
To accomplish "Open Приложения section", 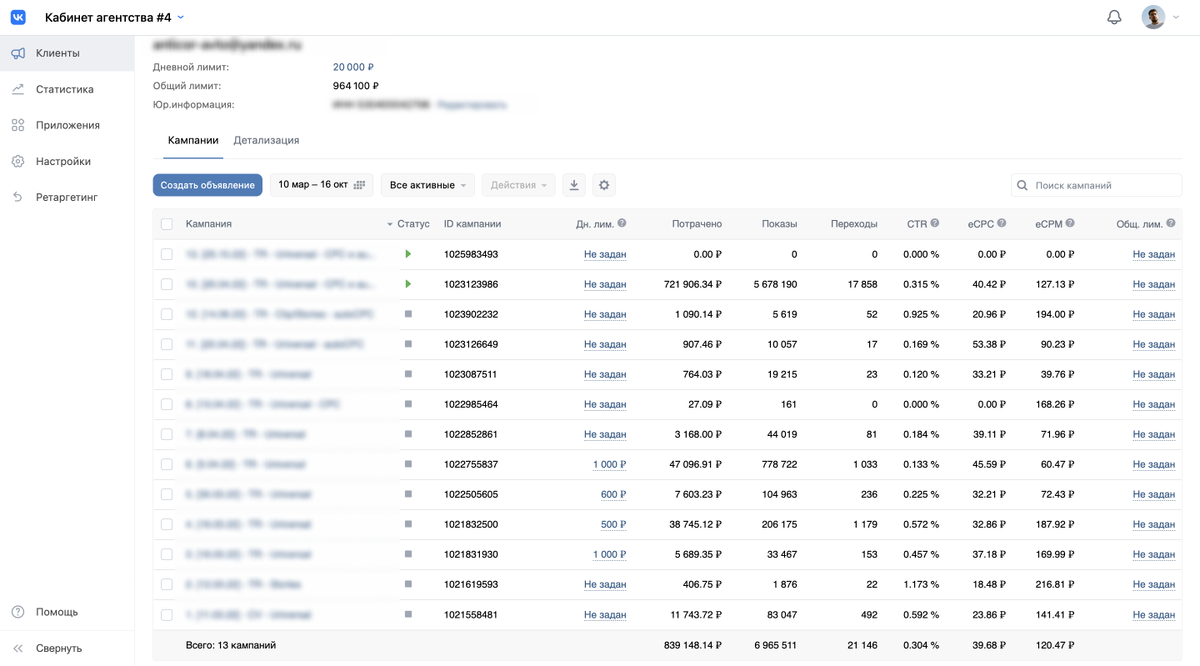I will pos(67,125).
